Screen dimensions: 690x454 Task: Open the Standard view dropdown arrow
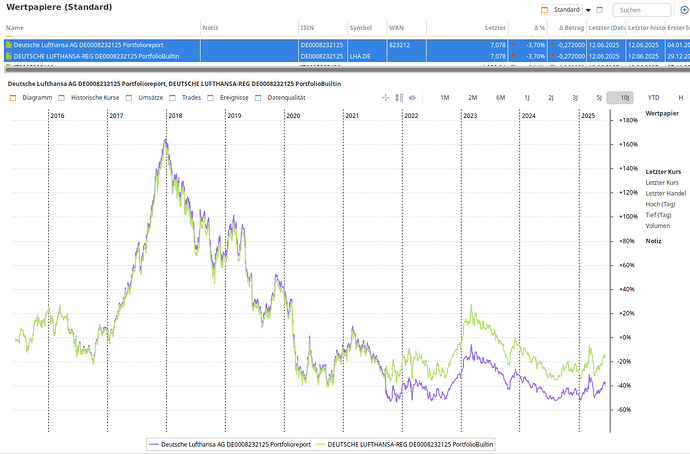click(588, 10)
